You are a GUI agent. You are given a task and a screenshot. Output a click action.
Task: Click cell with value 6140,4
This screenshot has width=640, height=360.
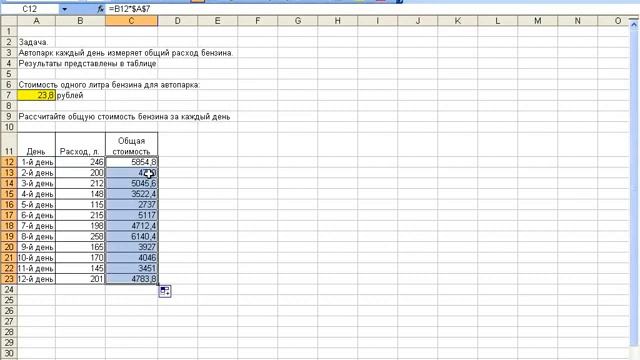[x=131, y=236]
